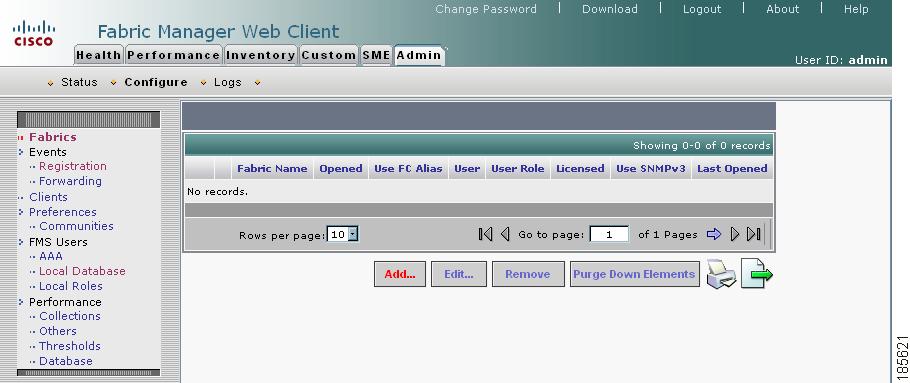This screenshot has width=910, height=383.
Task: Open Local Database under FMS Users
Action: point(82,271)
